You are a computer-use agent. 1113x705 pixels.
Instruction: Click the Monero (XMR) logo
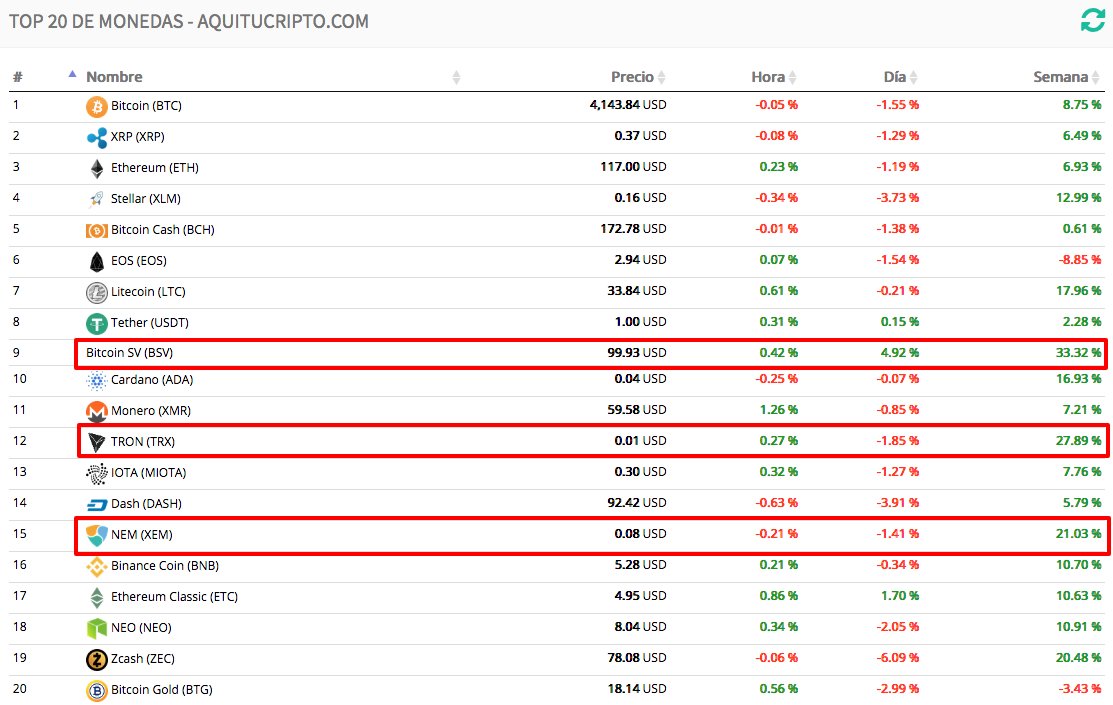(97, 411)
